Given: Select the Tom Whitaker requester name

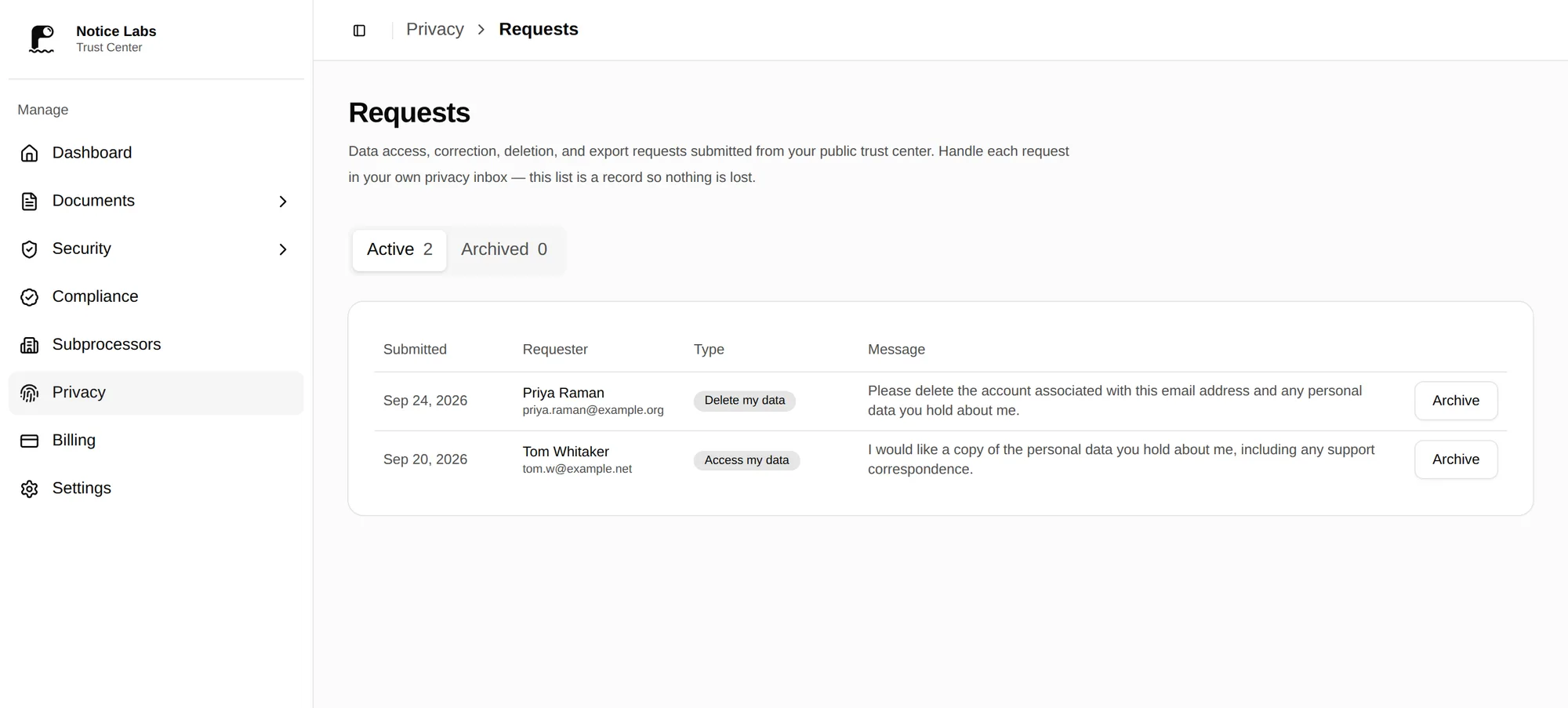Looking at the screenshot, I should [x=566, y=452].
